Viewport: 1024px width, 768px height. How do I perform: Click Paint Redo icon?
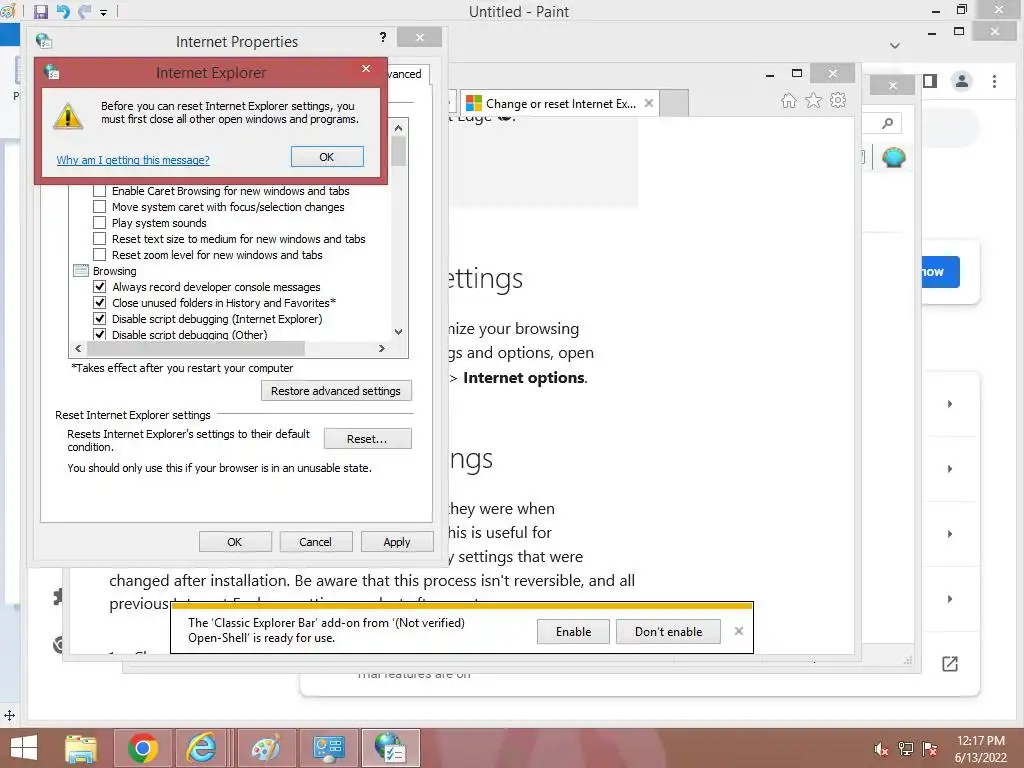(x=84, y=12)
